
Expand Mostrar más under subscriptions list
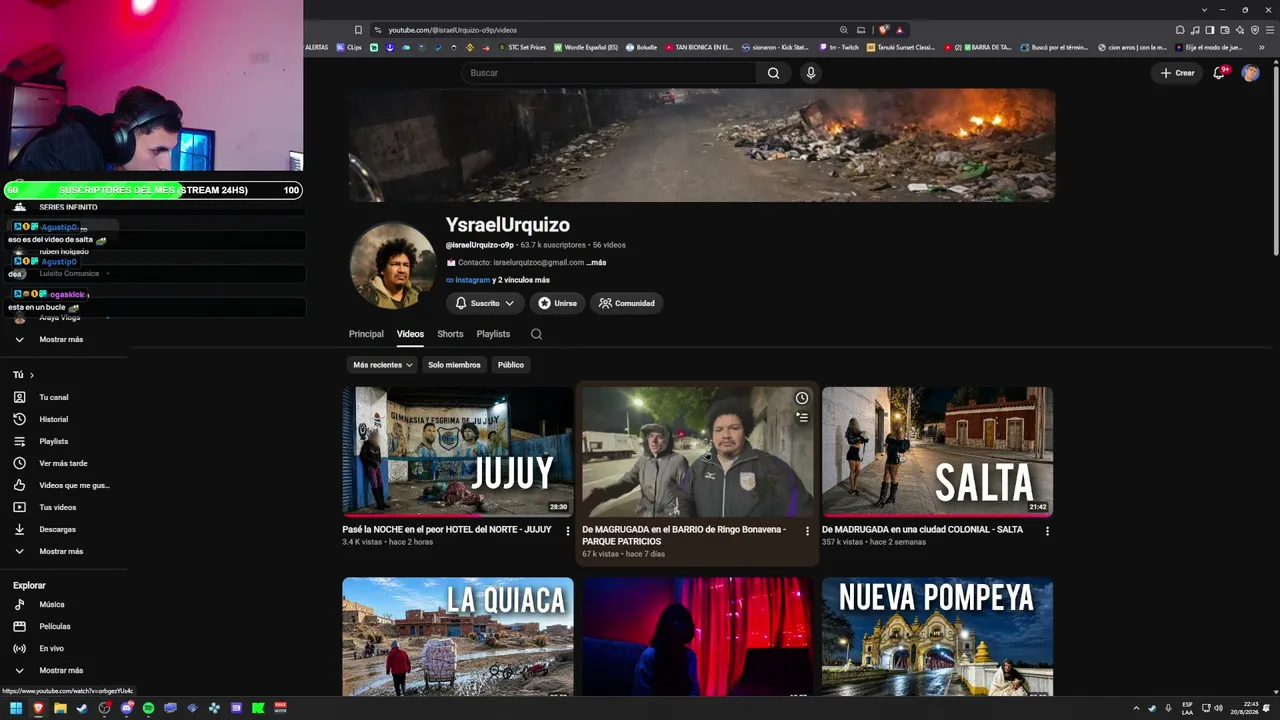pyautogui.click(x=61, y=339)
